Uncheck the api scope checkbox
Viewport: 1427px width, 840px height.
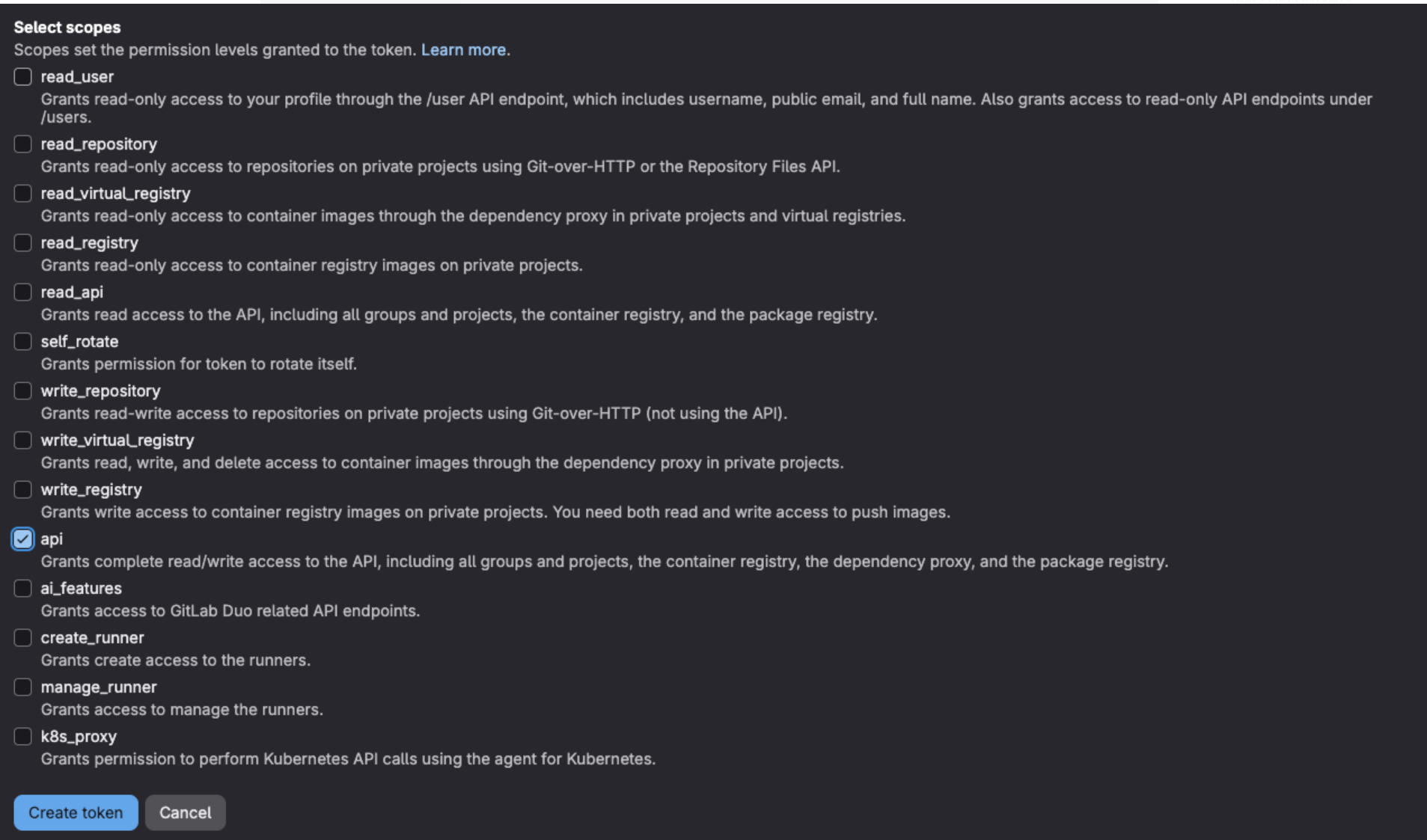tap(23, 539)
